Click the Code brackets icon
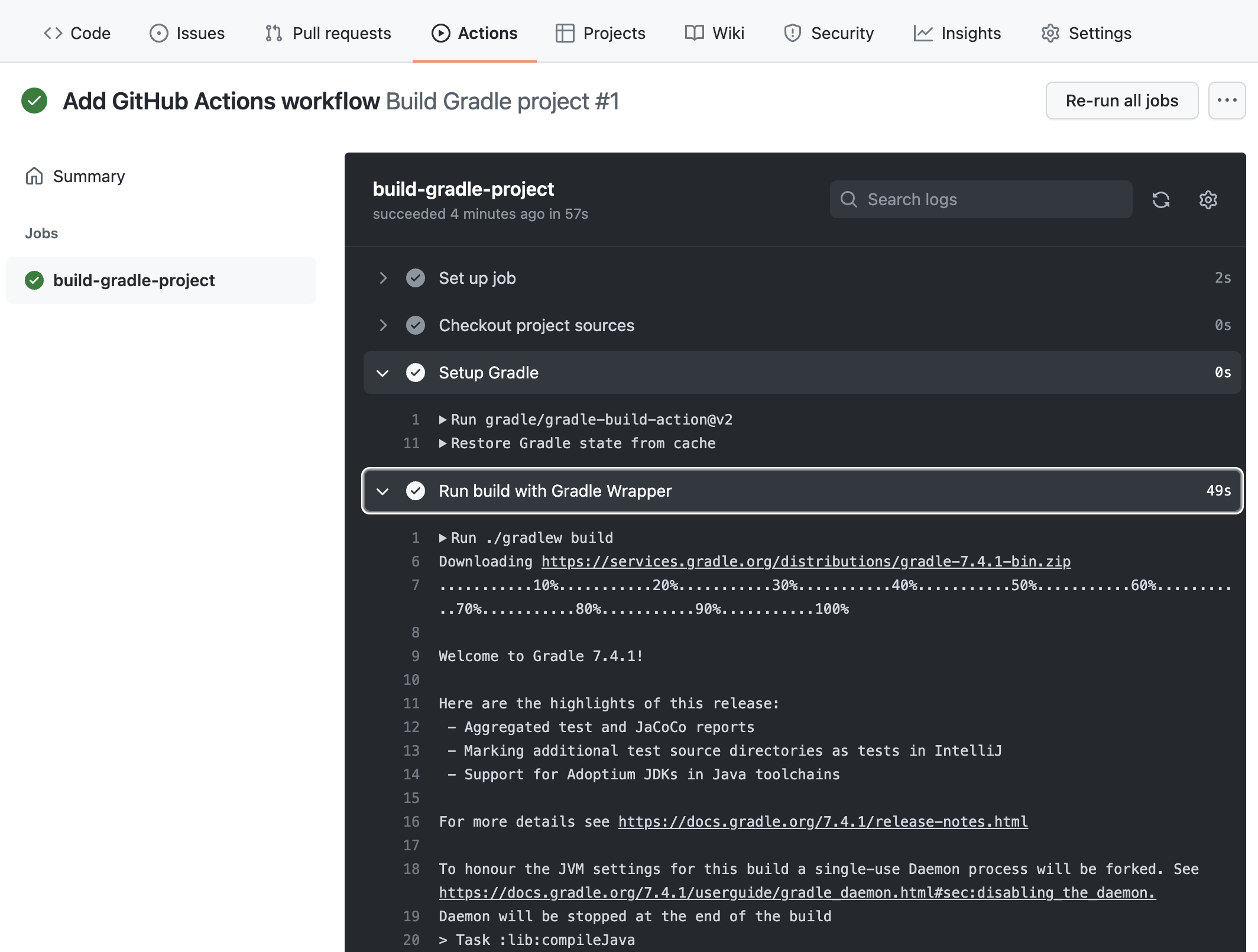This screenshot has width=1258, height=952. pos(52,33)
